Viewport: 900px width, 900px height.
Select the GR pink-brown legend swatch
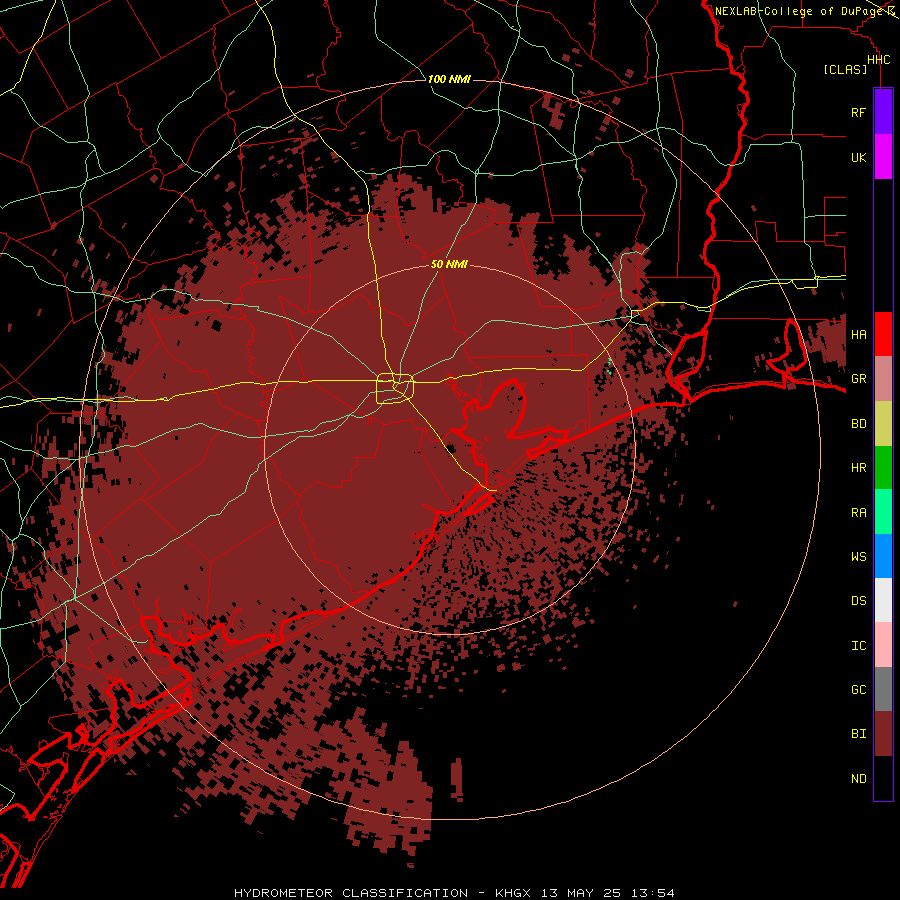pyautogui.click(x=883, y=379)
